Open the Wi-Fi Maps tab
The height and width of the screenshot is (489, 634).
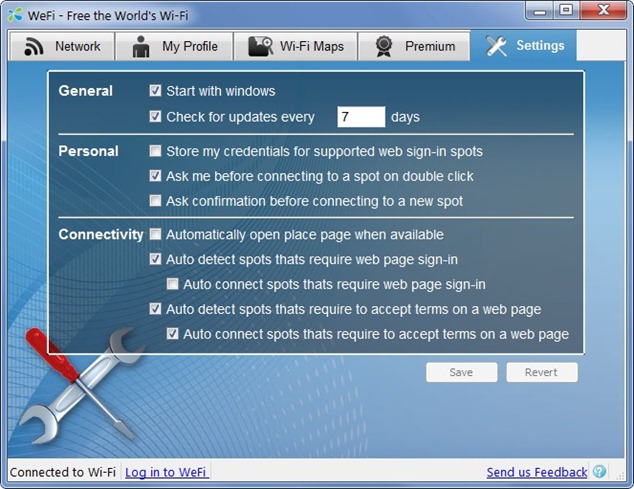[x=296, y=47]
